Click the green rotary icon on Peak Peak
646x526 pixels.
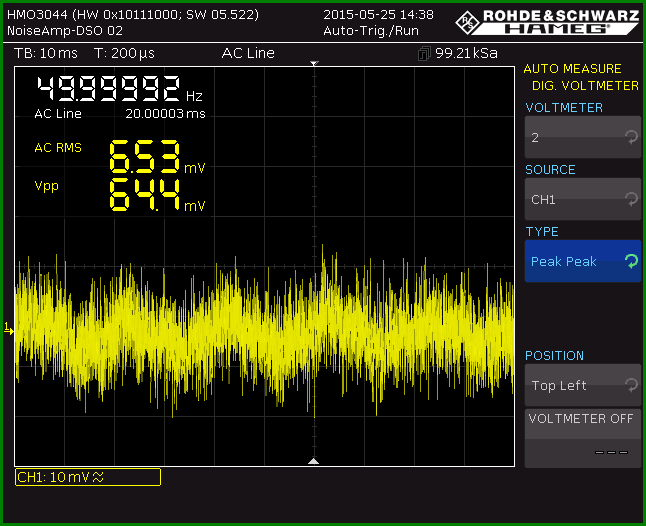(631, 261)
